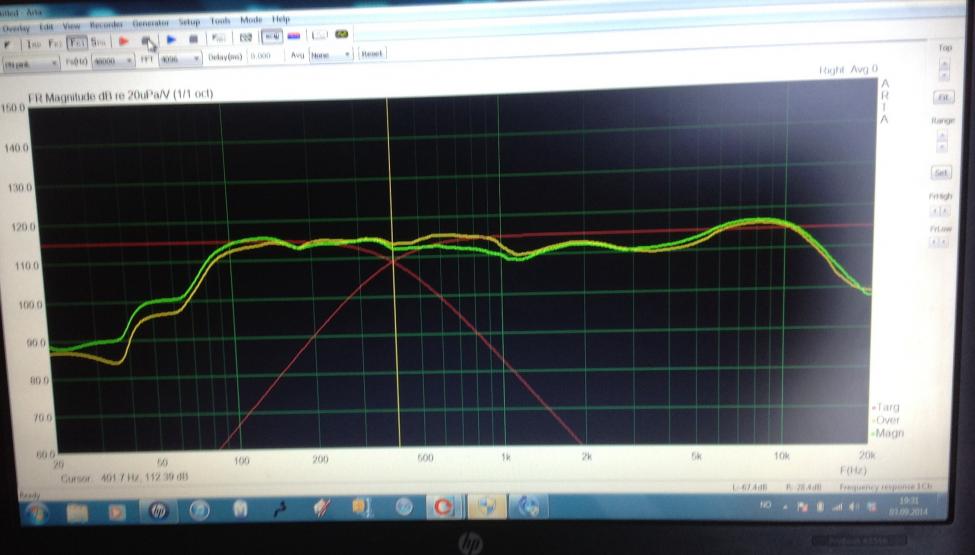Click the left FrLow arrow button
975x555 pixels.
pyautogui.click(x=935, y=242)
